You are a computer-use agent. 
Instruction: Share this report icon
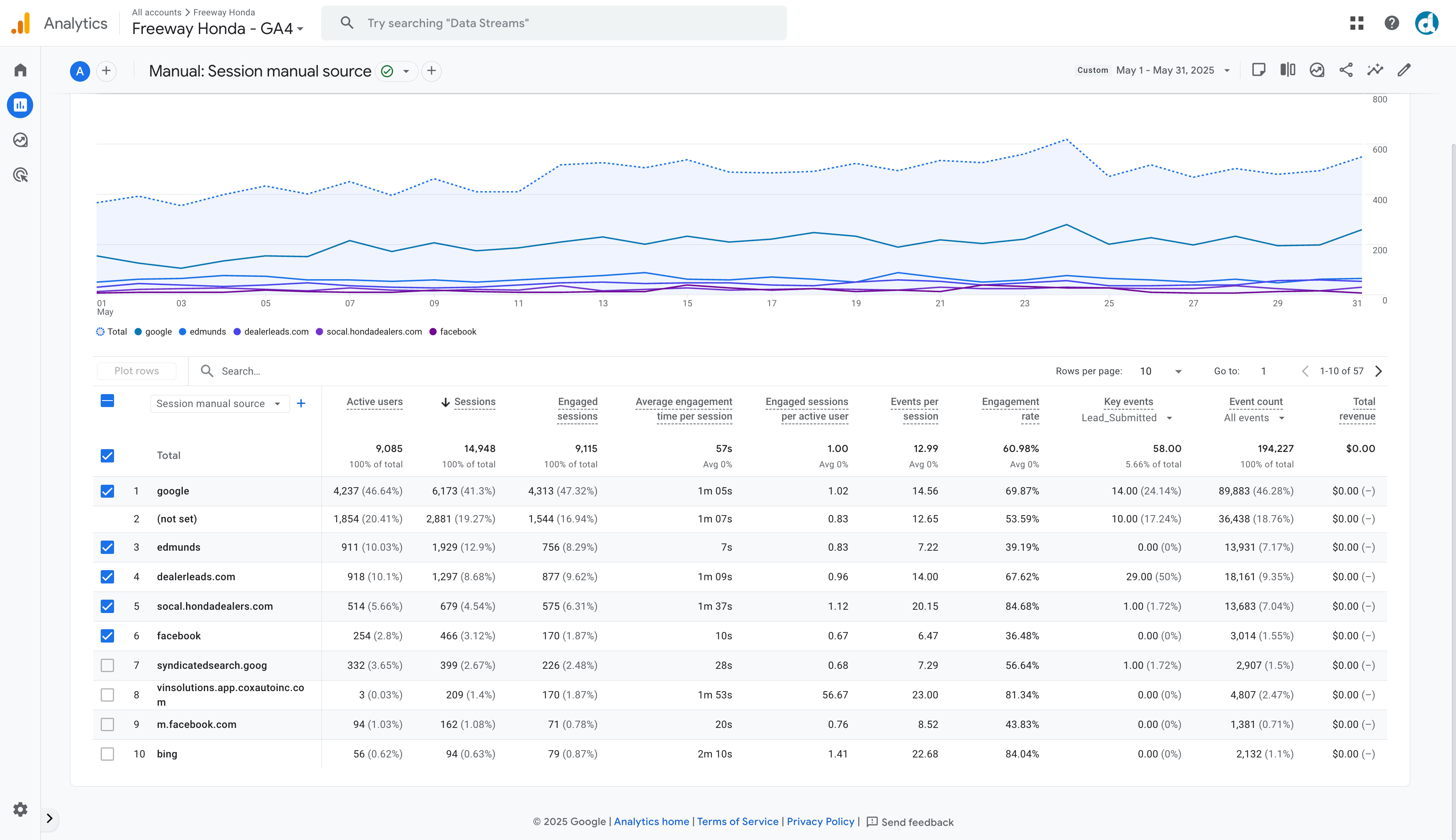pyautogui.click(x=1346, y=70)
